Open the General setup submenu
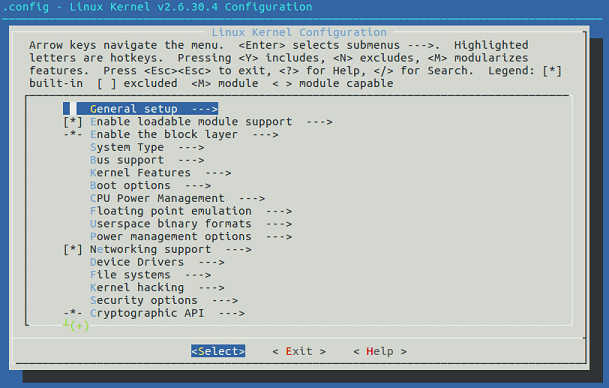The width and height of the screenshot is (609, 388). point(153,109)
